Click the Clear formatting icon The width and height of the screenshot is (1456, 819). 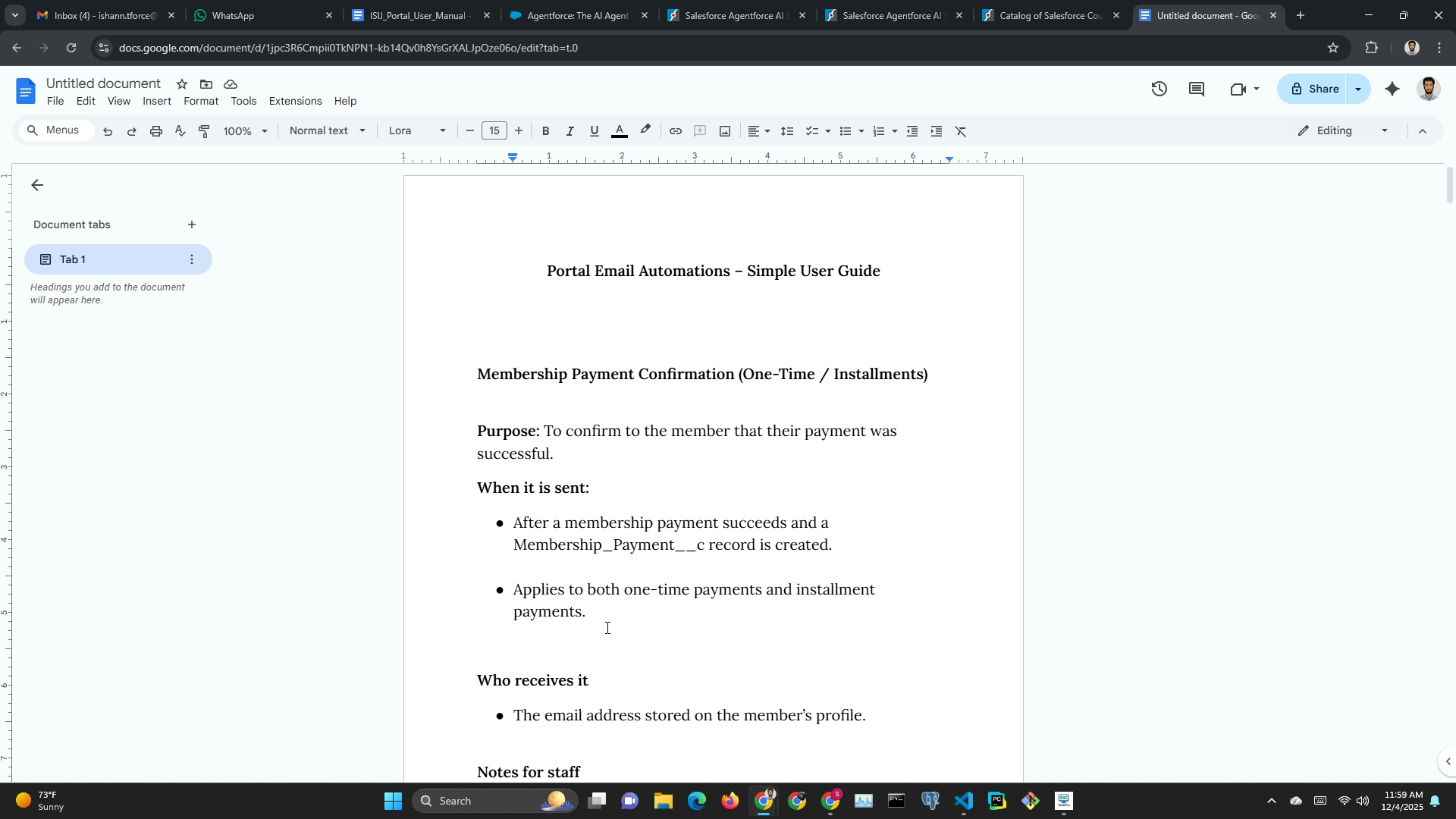pyautogui.click(x=961, y=131)
